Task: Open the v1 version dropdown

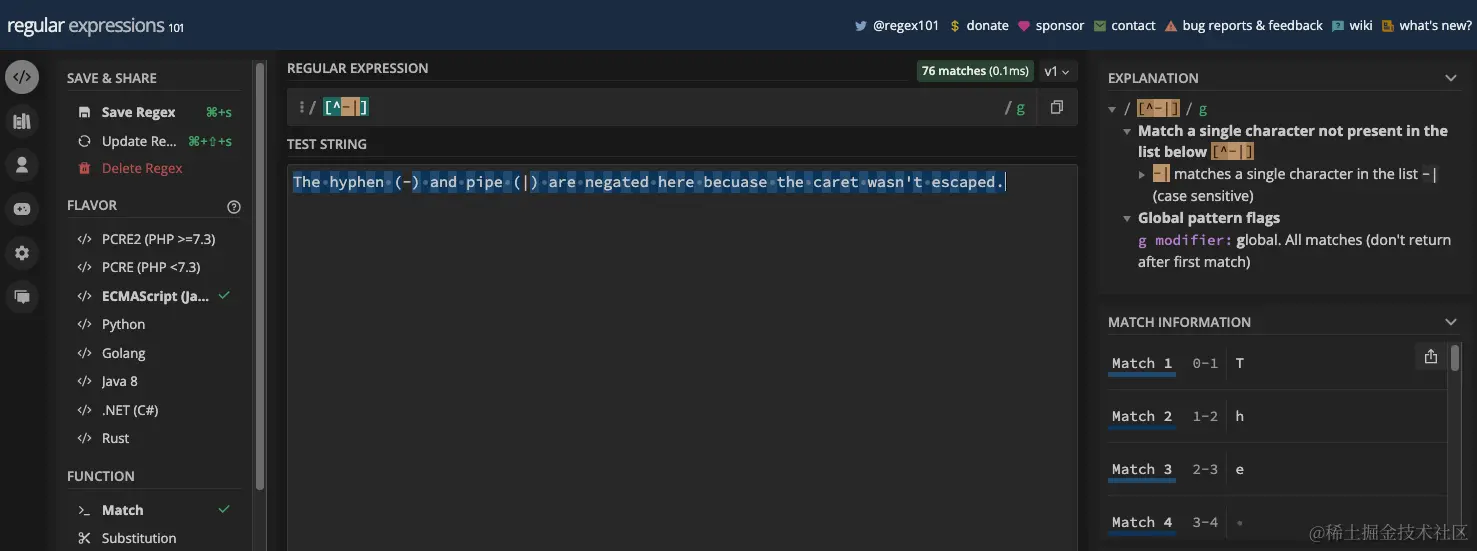Action: point(1057,71)
